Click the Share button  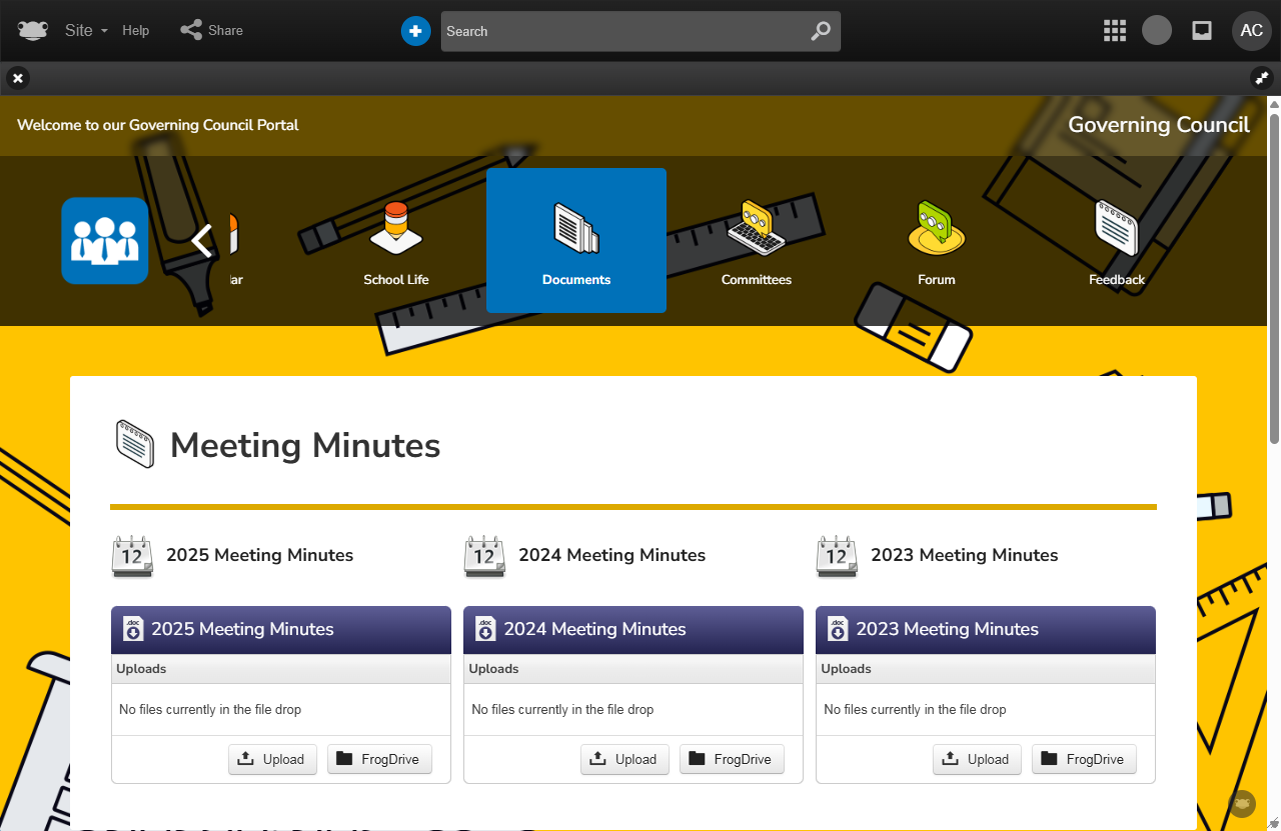[x=212, y=30]
